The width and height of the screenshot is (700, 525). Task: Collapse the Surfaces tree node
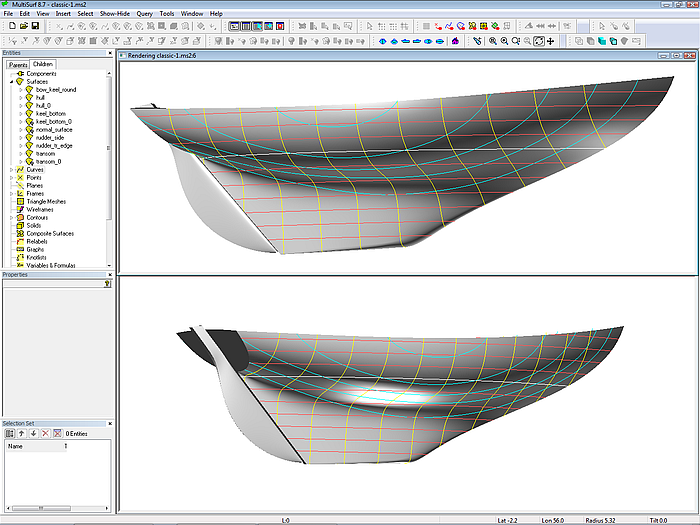point(10,82)
